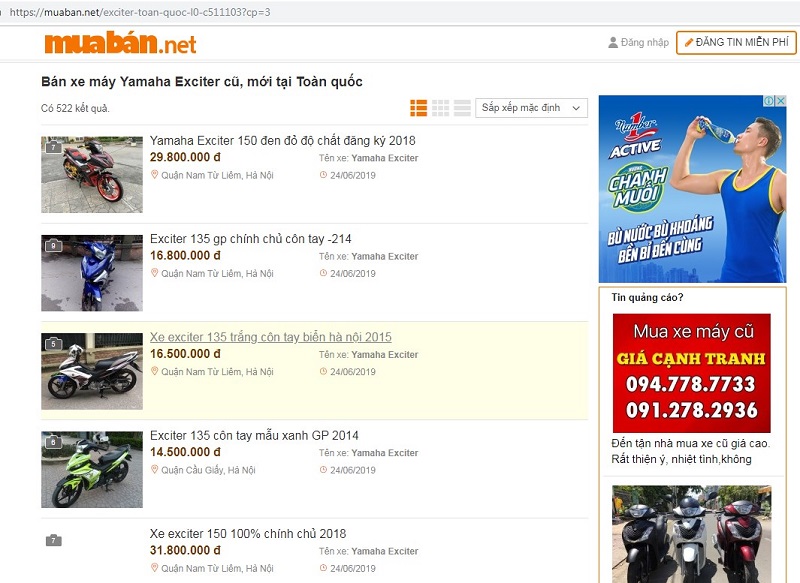Click location pin for Quận Cầu Giấy listing

pos(155,470)
